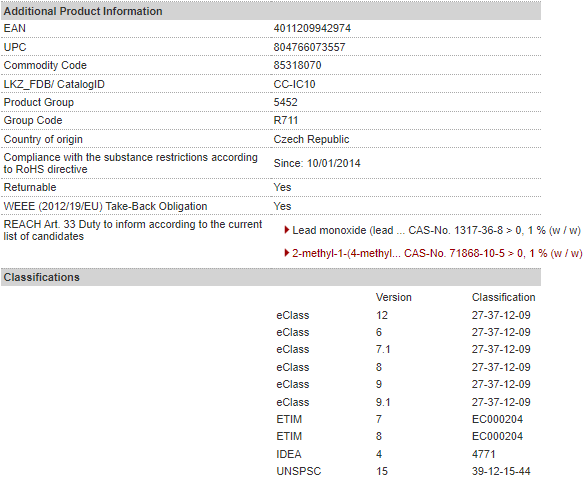The height and width of the screenshot is (479, 585).
Task: Click the WEEE Take-Back Obligation value Yes
Action: coord(282,206)
